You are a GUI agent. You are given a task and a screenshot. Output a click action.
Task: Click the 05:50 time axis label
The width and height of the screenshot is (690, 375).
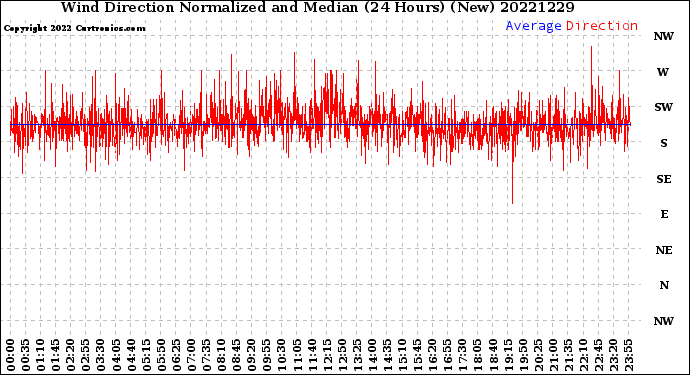[161, 355]
